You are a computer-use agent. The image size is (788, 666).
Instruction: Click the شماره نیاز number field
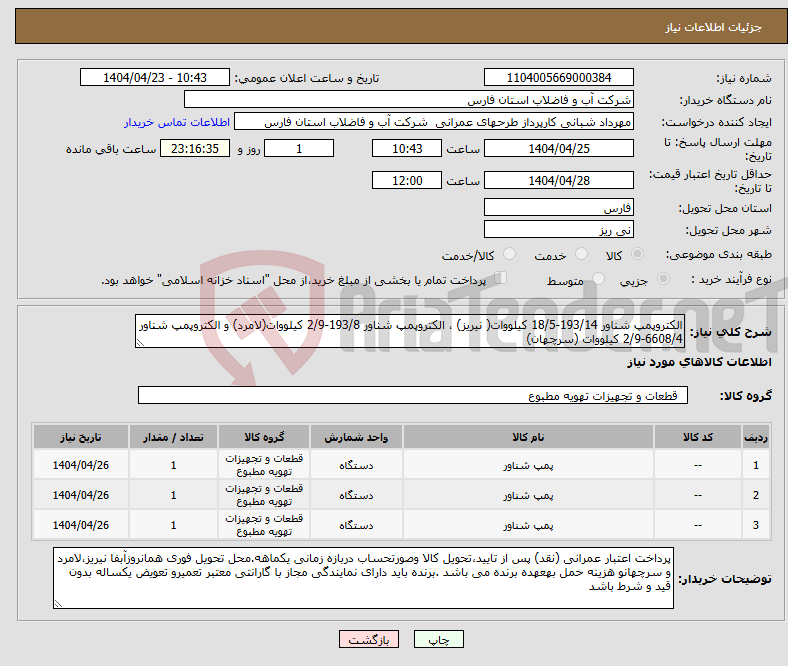click(x=558, y=77)
